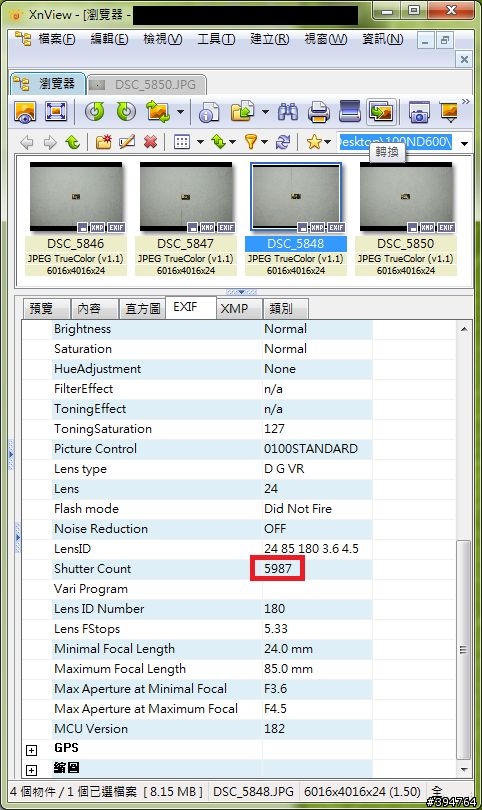Open the filter funnel dropdown

point(265,142)
